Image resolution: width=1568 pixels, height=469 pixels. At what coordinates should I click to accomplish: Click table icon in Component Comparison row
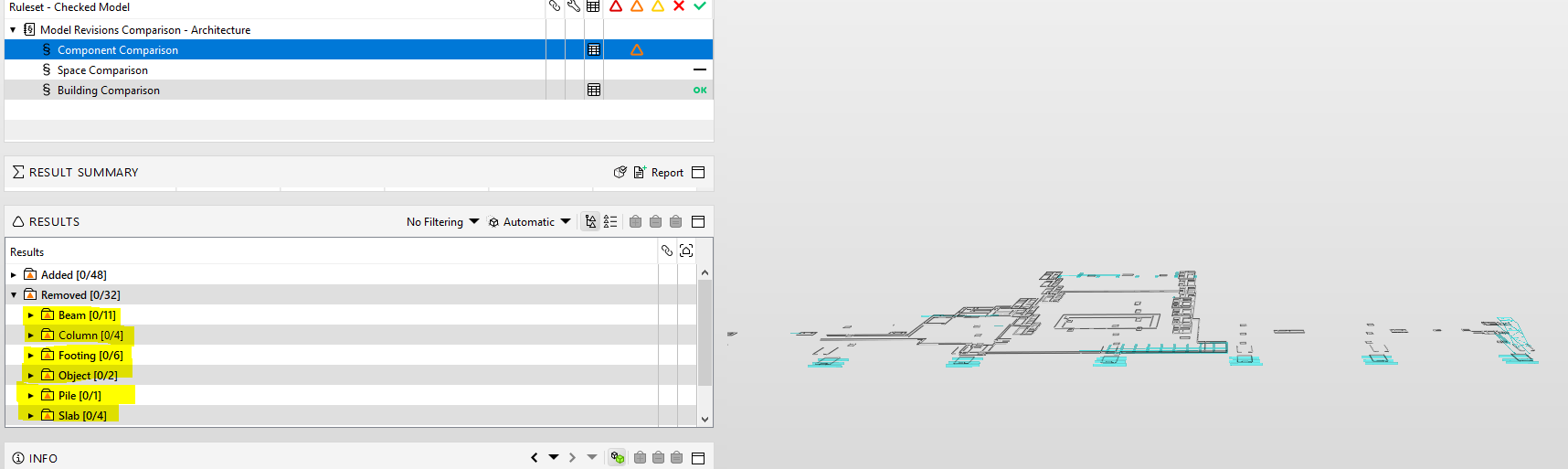(x=594, y=50)
